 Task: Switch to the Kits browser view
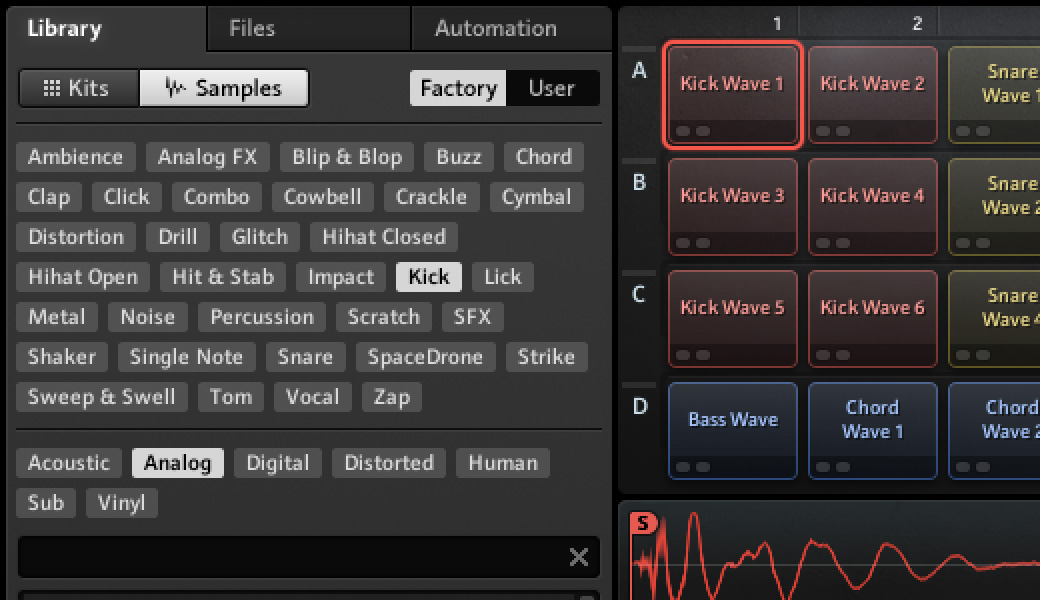[78, 88]
